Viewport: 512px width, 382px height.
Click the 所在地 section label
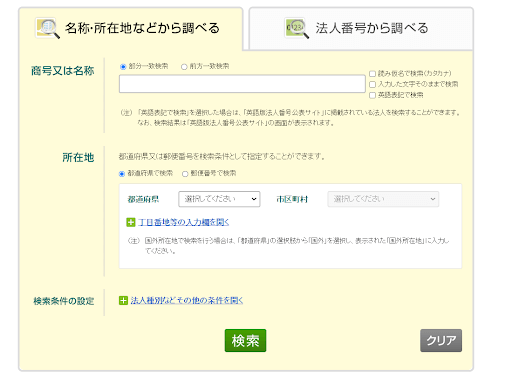click(78, 157)
